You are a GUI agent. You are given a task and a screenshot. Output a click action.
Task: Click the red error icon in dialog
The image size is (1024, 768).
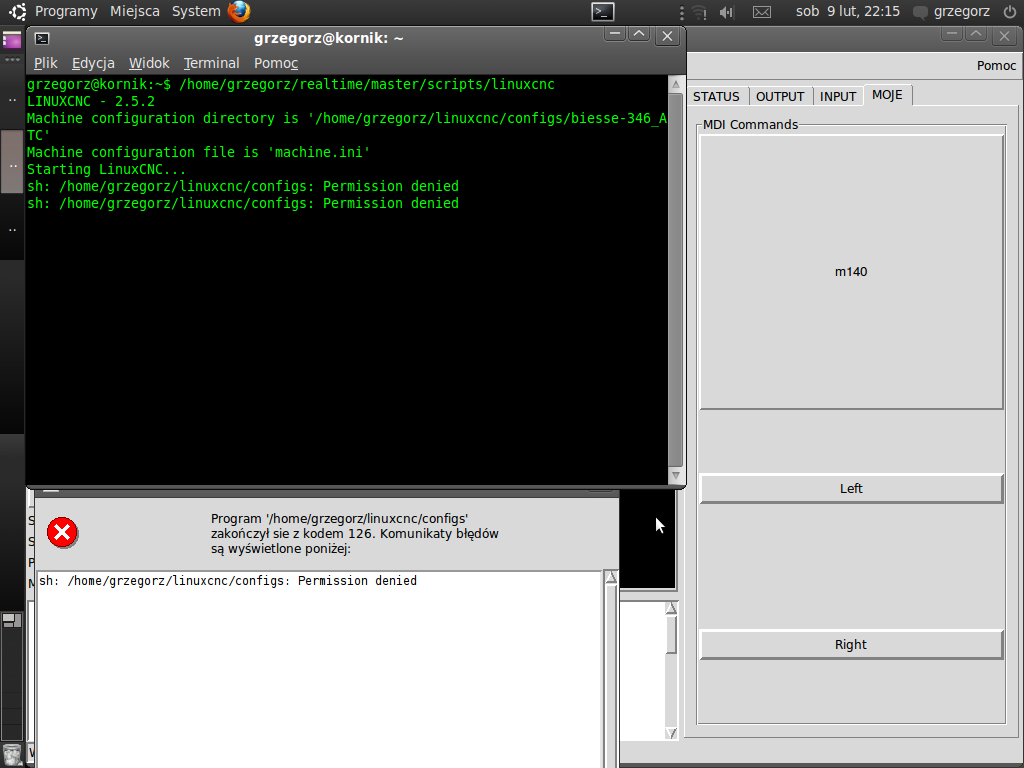click(x=63, y=533)
